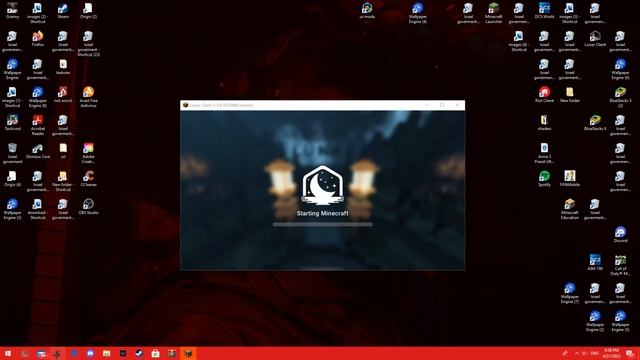Maximize the Lunar Client window
Image resolution: width=640 pixels, height=360 pixels.
pyautogui.click(x=442, y=105)
